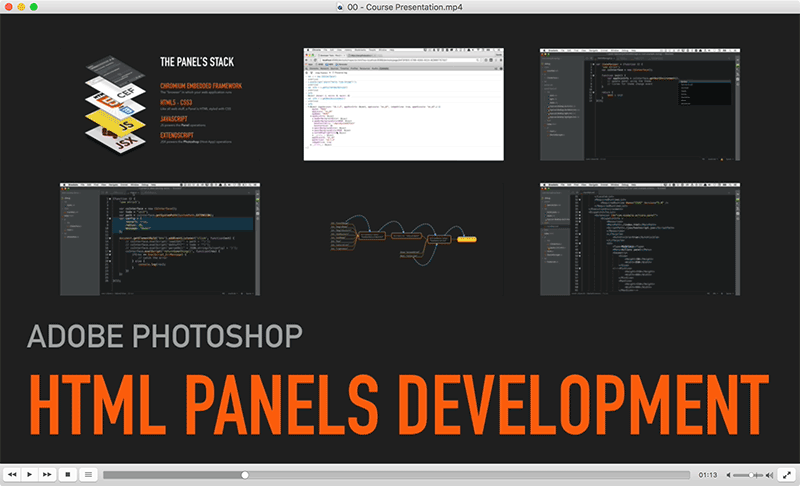Click the 'HTML5 - CSS3' label
The width and height of the screenshot is (800, 486).
(176, 103)
